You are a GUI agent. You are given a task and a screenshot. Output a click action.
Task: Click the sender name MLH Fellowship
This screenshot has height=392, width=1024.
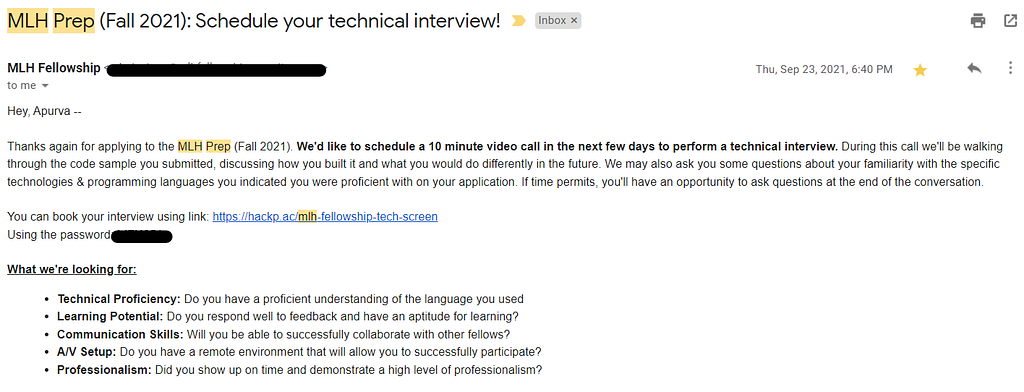point(54,68)
